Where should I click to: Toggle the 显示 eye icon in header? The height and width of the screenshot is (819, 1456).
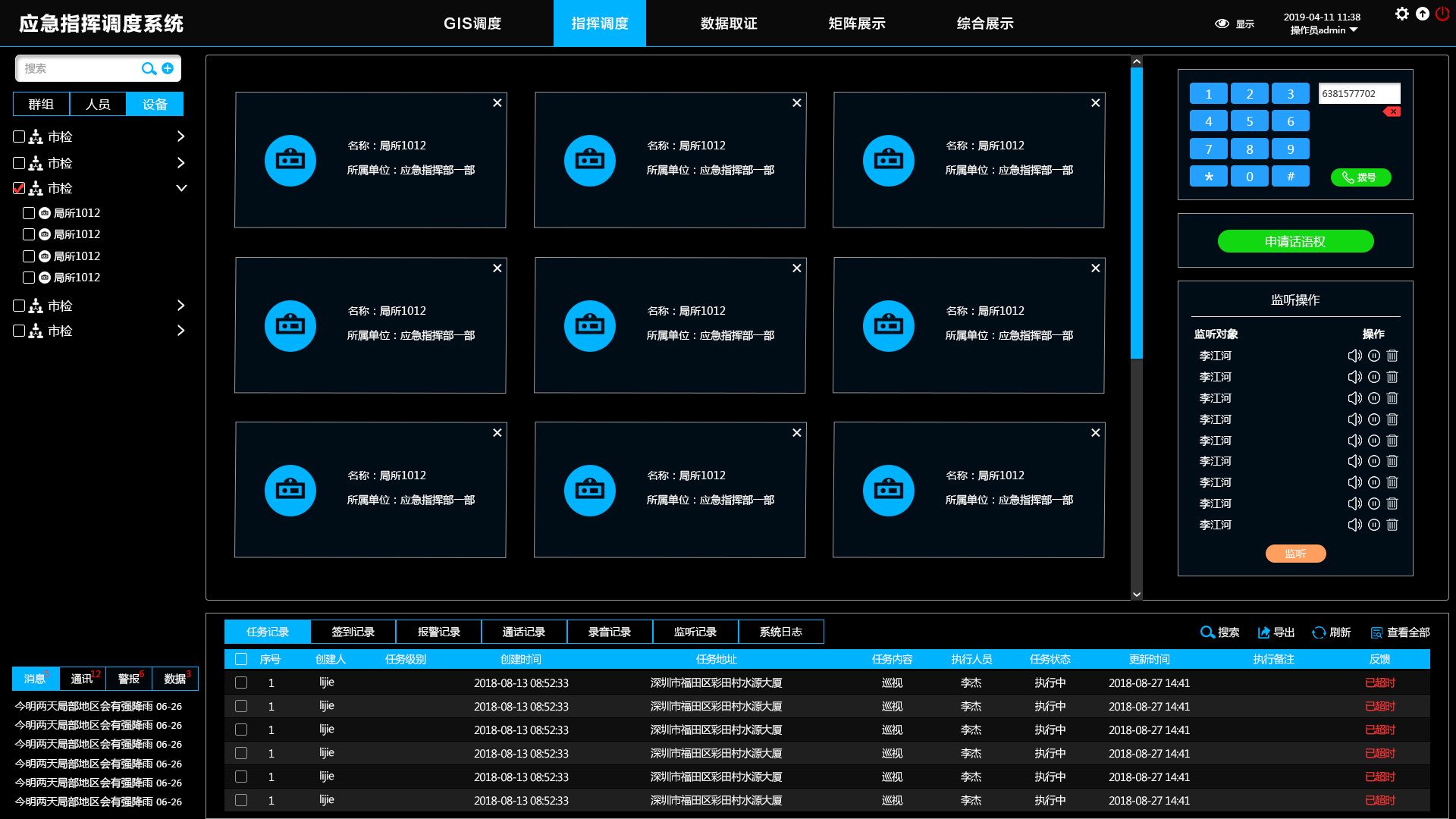(1222, 24)
